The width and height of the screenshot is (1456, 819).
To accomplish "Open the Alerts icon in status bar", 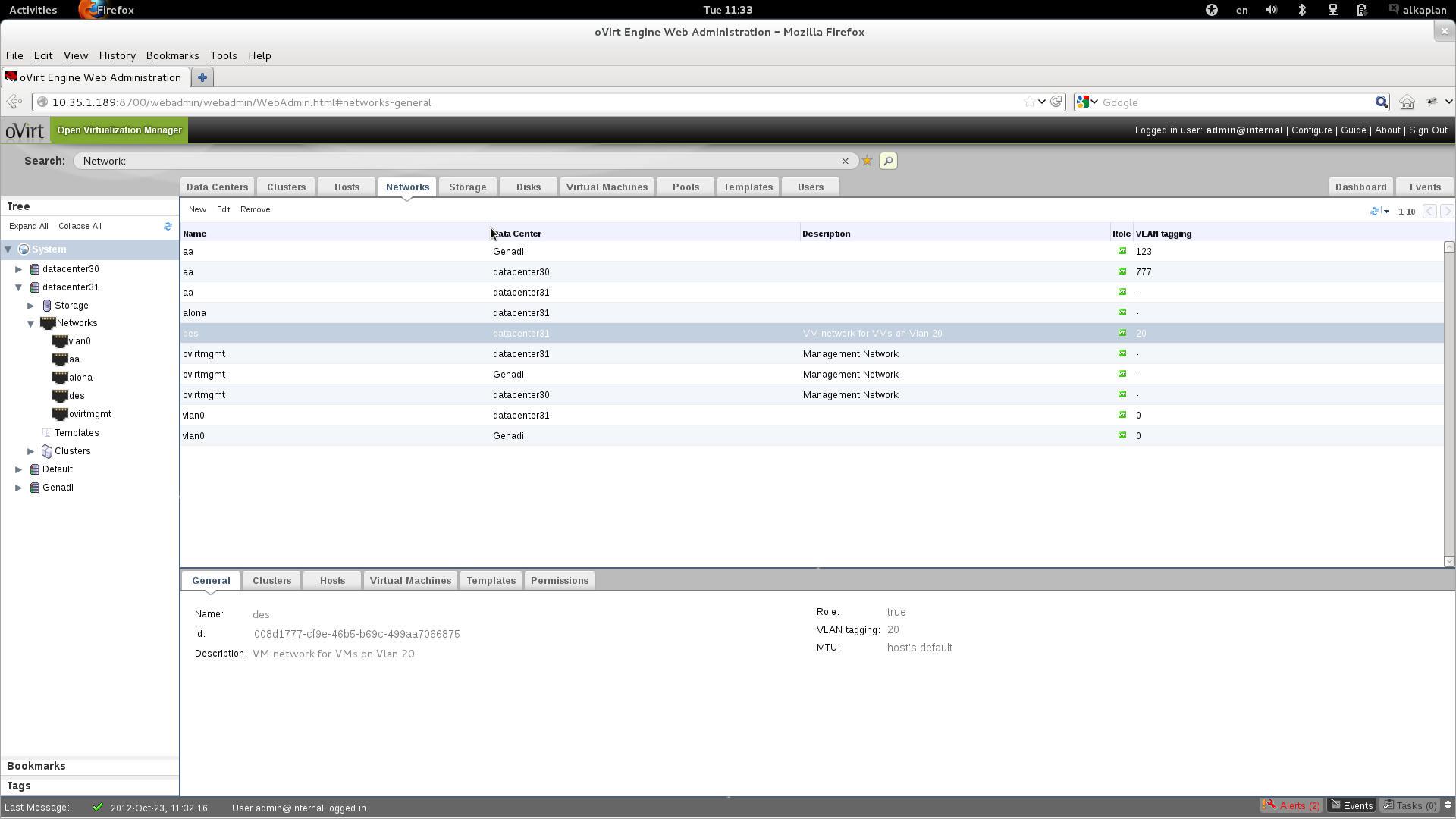I will click(x=1269, y=805).
